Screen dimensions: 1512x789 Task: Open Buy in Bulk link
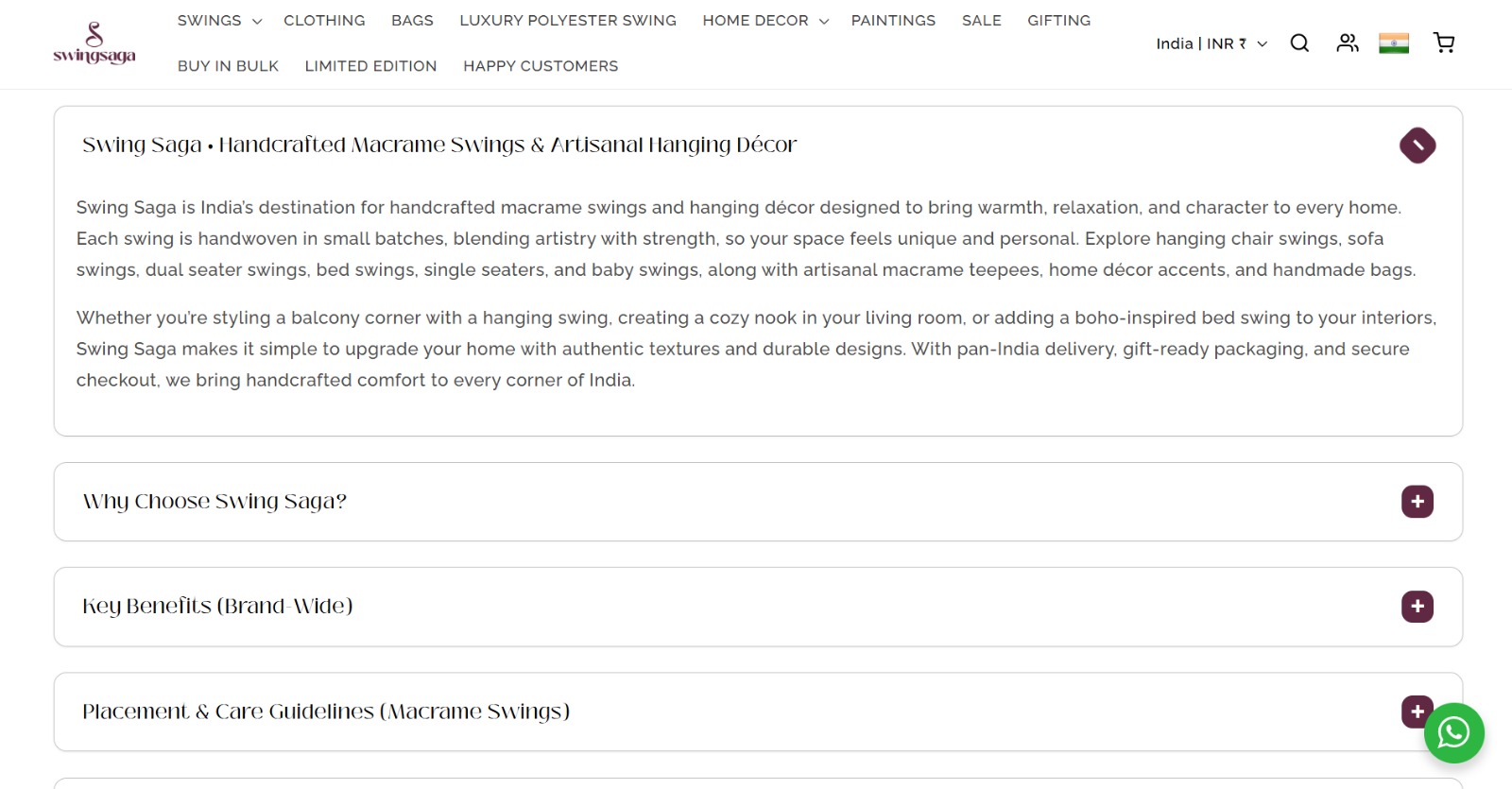pyautogui.click(x=228, y=66)
